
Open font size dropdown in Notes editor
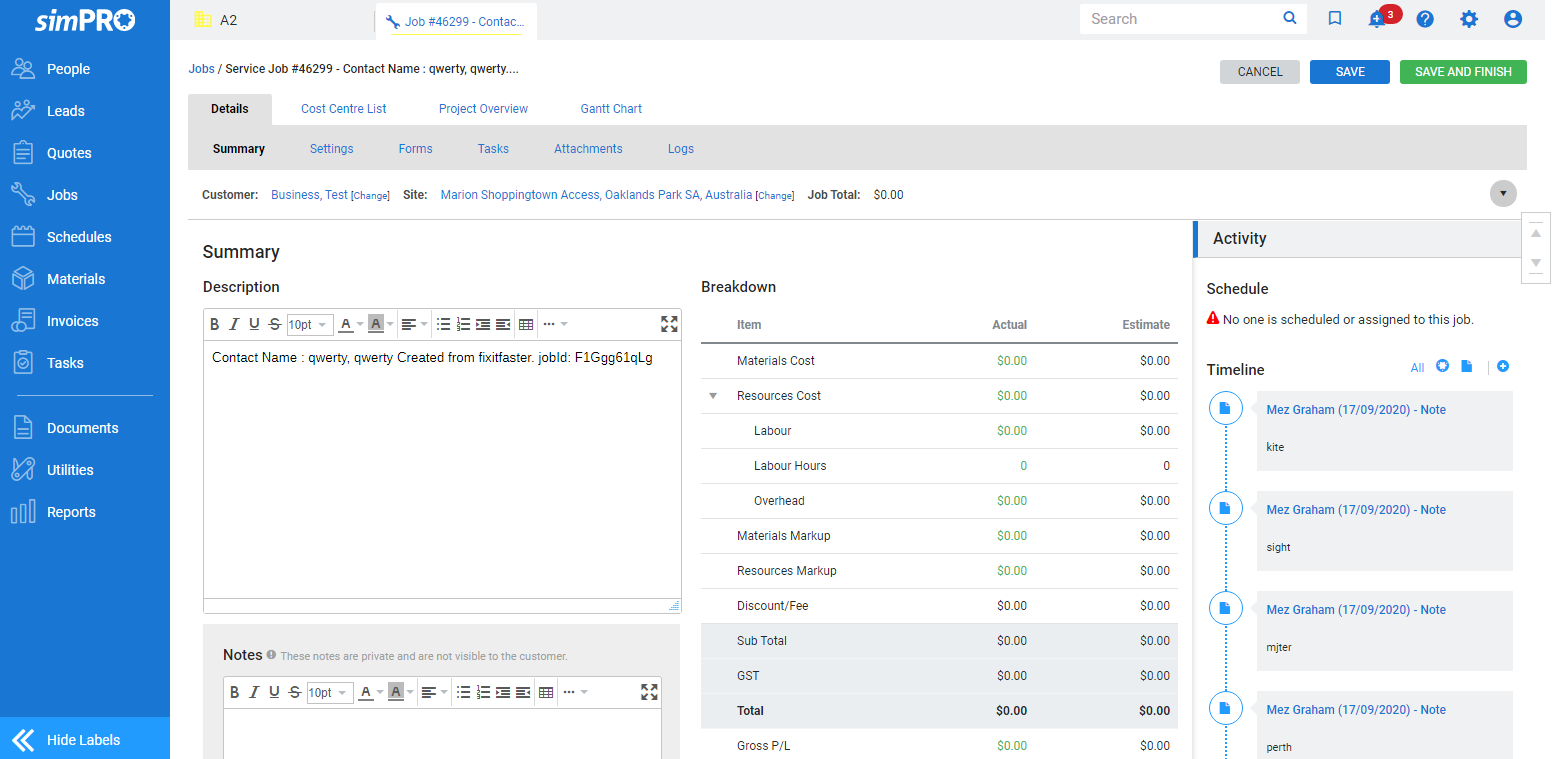tap(329, 692)
